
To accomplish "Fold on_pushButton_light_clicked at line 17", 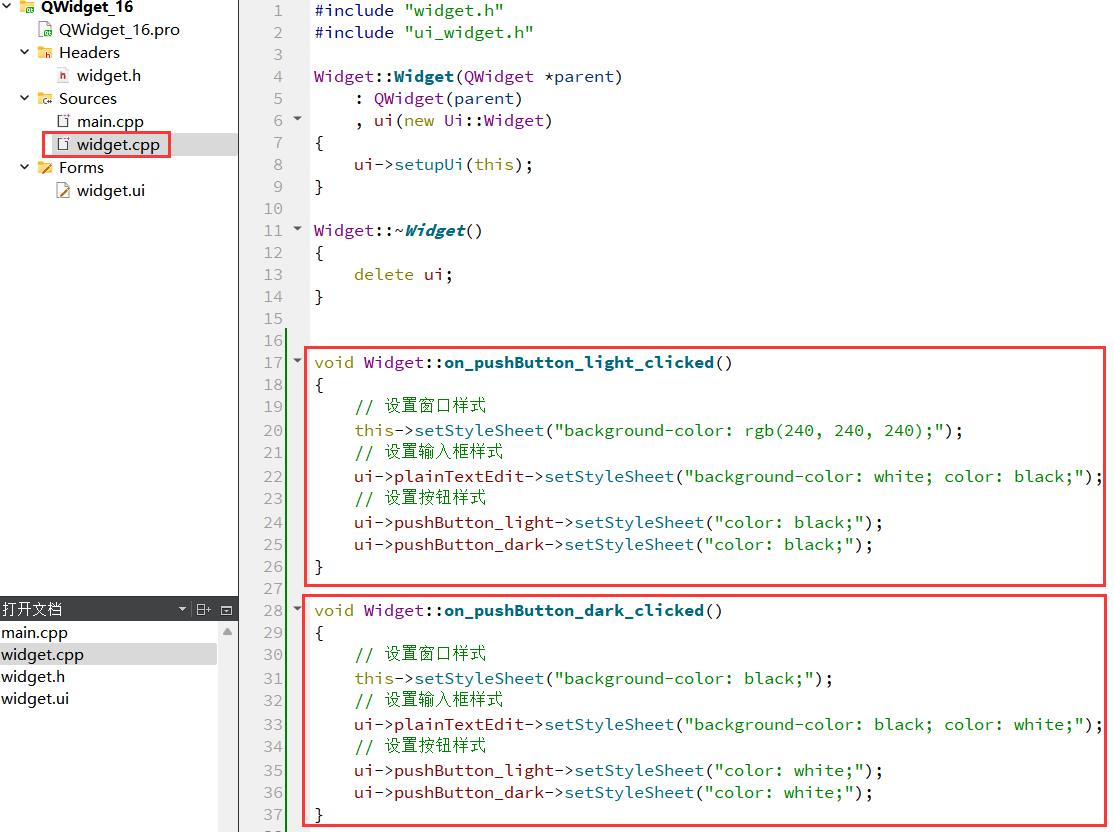I will (298, 361).
